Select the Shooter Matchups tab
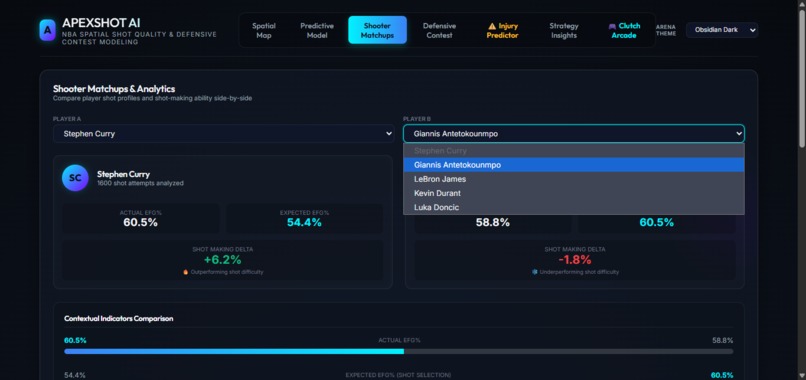Image resolution: width=806 pixels, height=380 pixels. point(377,30)
